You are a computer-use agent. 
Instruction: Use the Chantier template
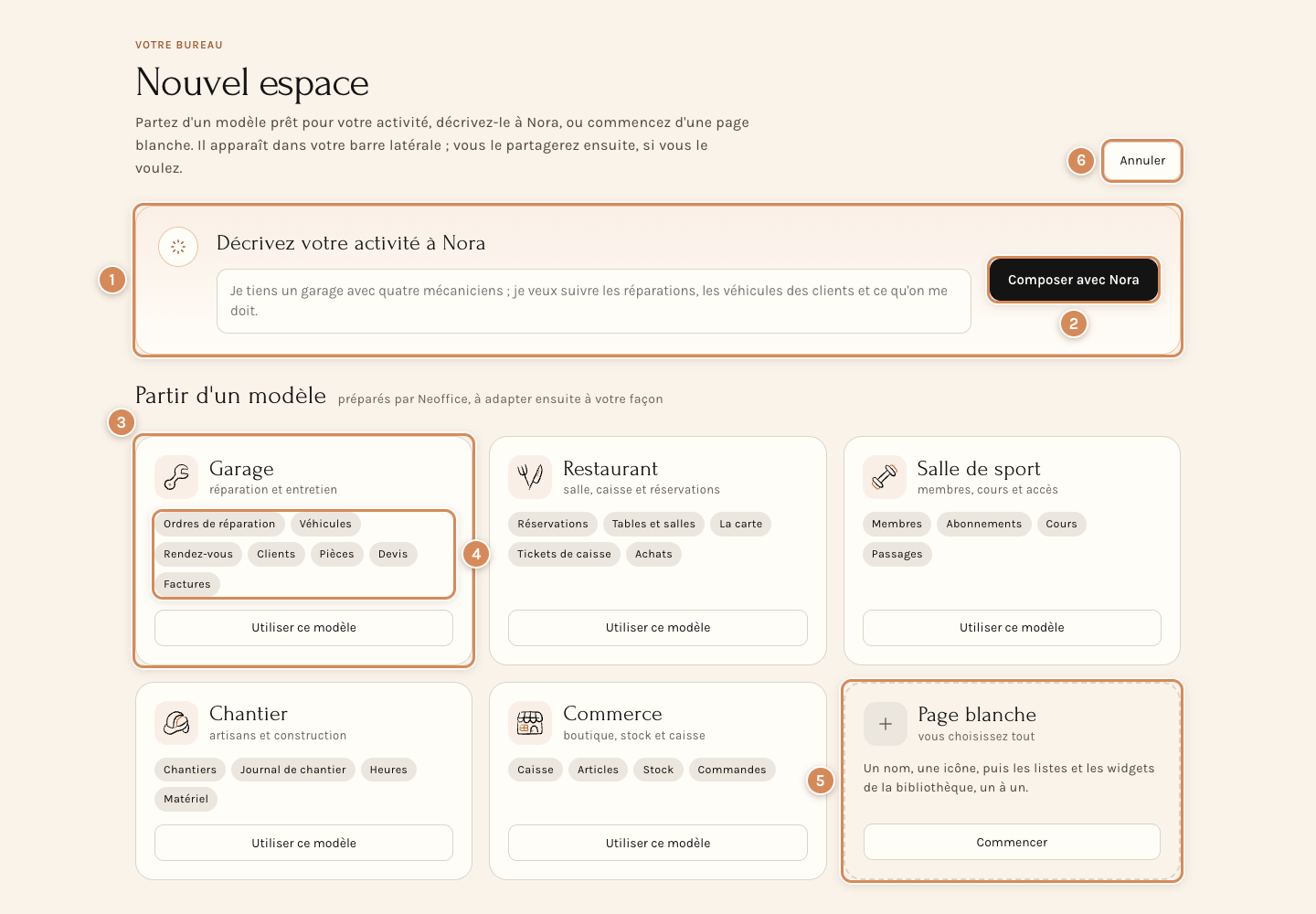coord(304,843)
